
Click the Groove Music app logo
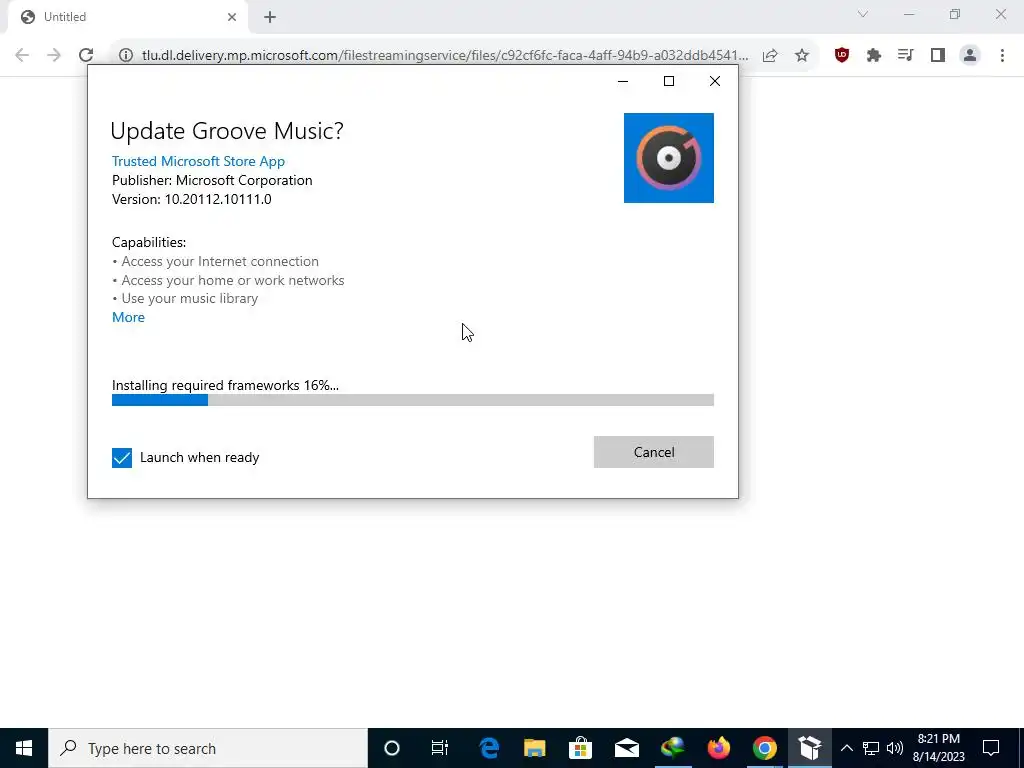pyautogui.click(x=669, y=158)
